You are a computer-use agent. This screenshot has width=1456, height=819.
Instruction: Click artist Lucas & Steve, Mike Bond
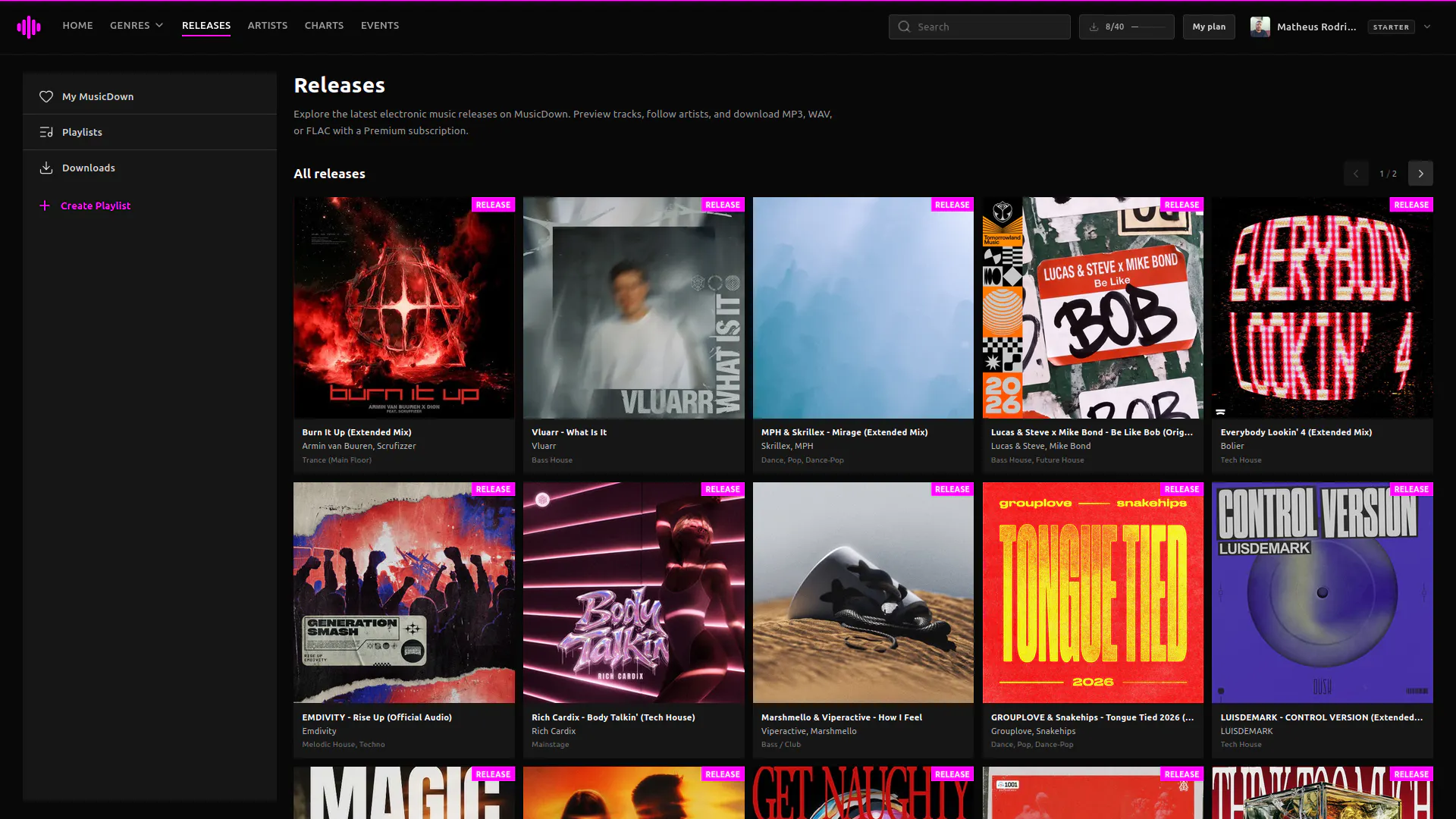1040,446
